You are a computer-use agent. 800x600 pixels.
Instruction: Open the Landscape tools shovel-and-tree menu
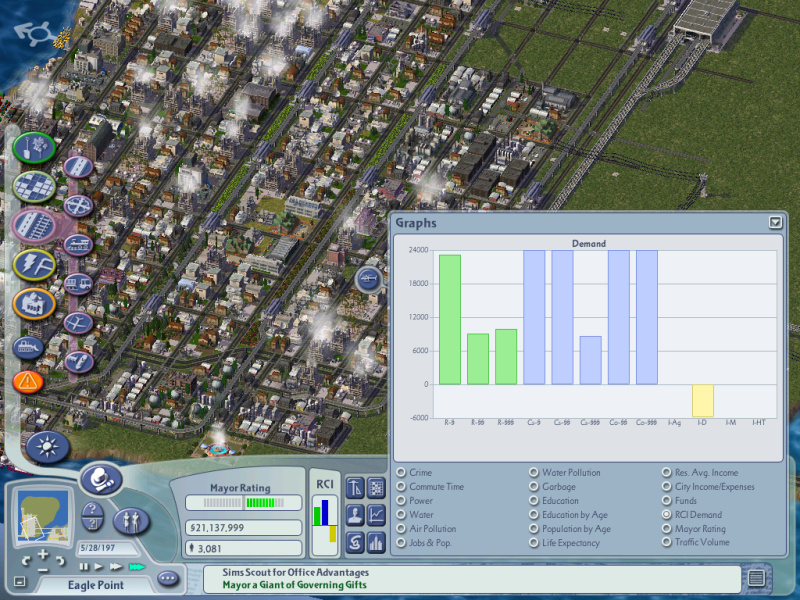click(x=34, y=147)
